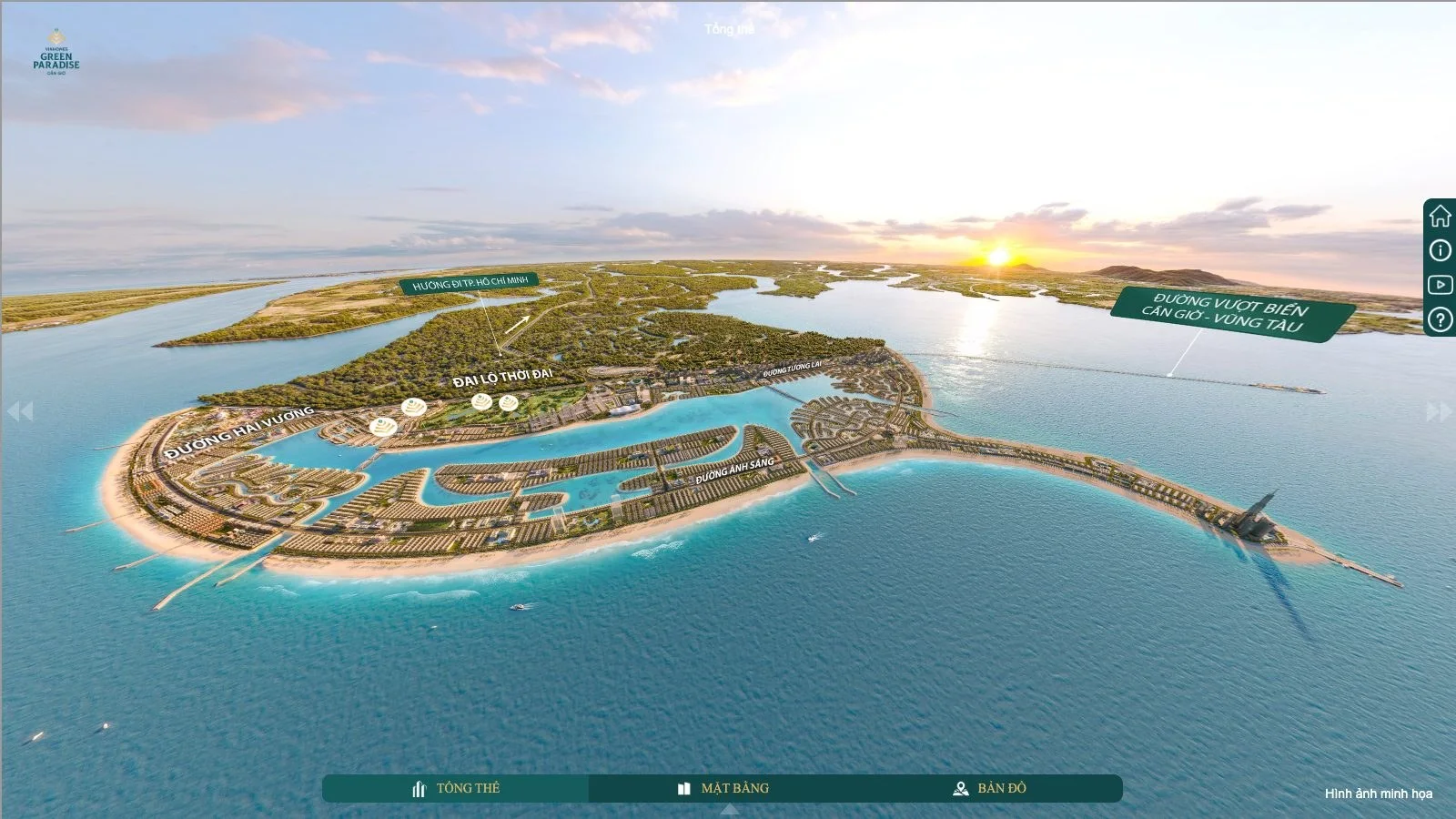Viewport: 1456px width, 819px height.
Task: Switch to the Tổng Thể tab
Action: (455, 788)
